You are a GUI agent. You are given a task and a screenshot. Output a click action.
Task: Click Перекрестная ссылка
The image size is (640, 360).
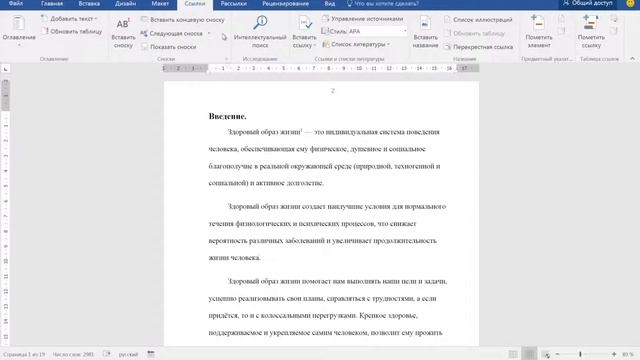479,47
